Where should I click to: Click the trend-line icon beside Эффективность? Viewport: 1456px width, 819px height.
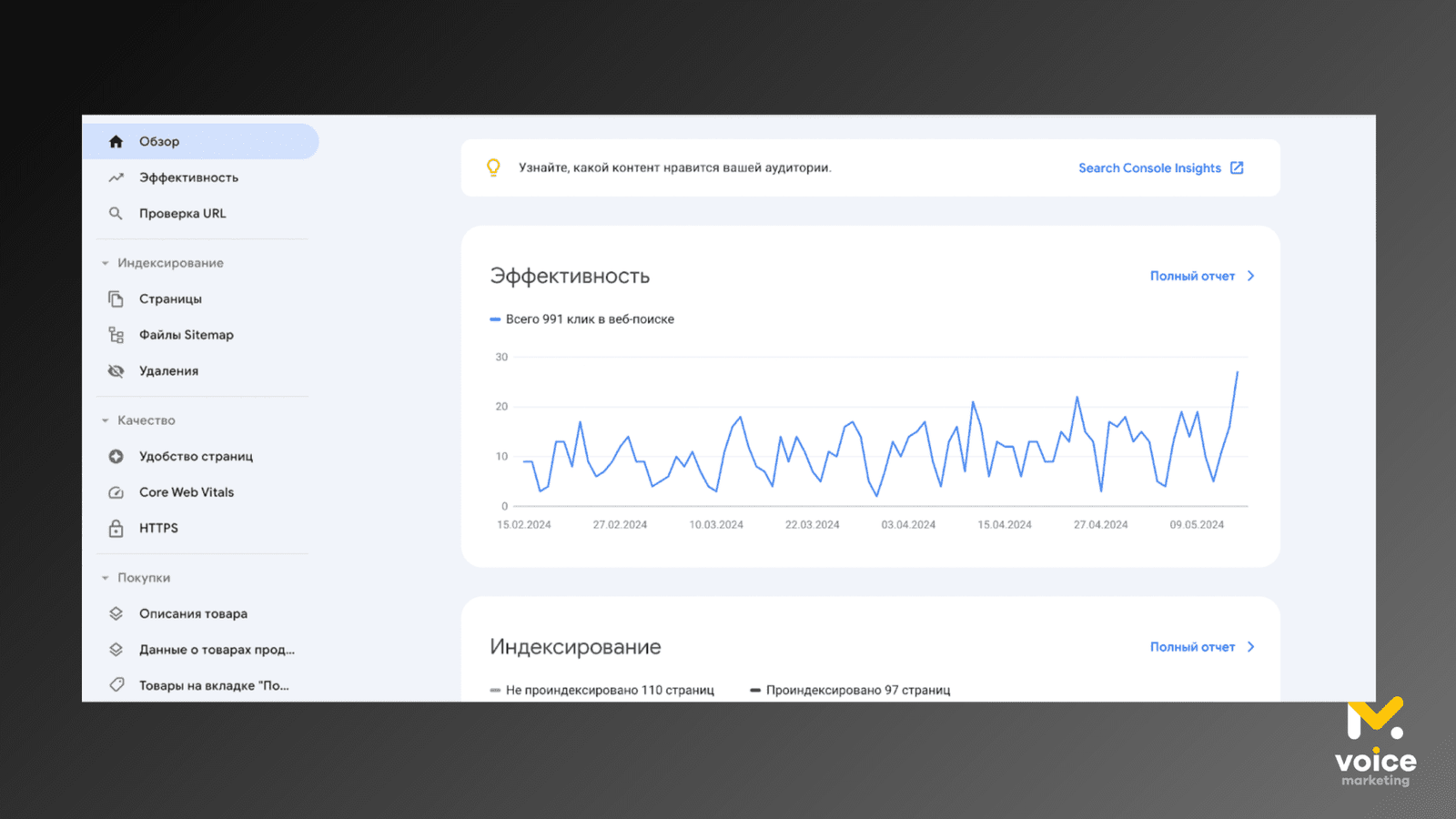tap(116, 177)
